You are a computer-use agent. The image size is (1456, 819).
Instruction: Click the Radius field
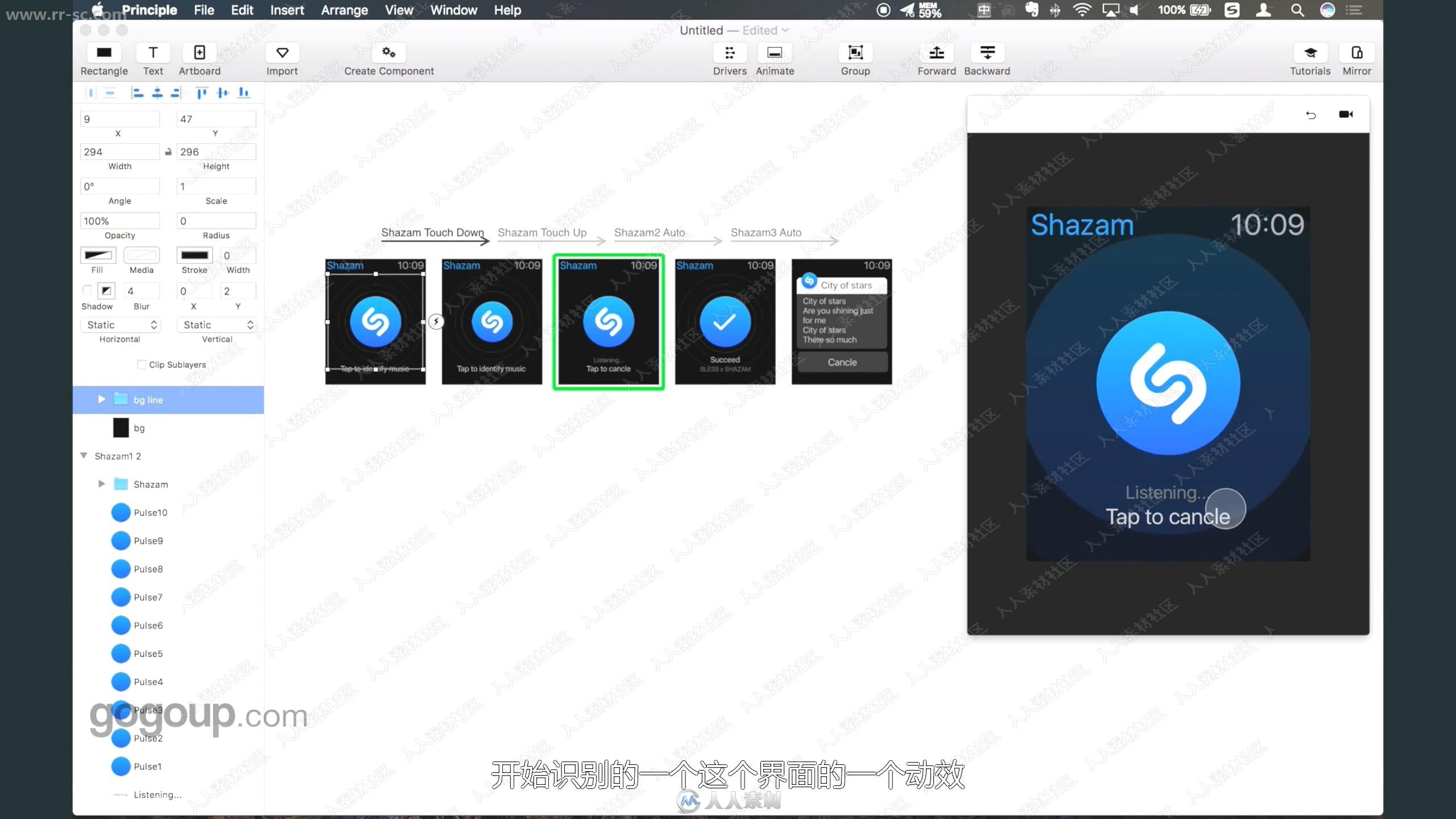217,221
